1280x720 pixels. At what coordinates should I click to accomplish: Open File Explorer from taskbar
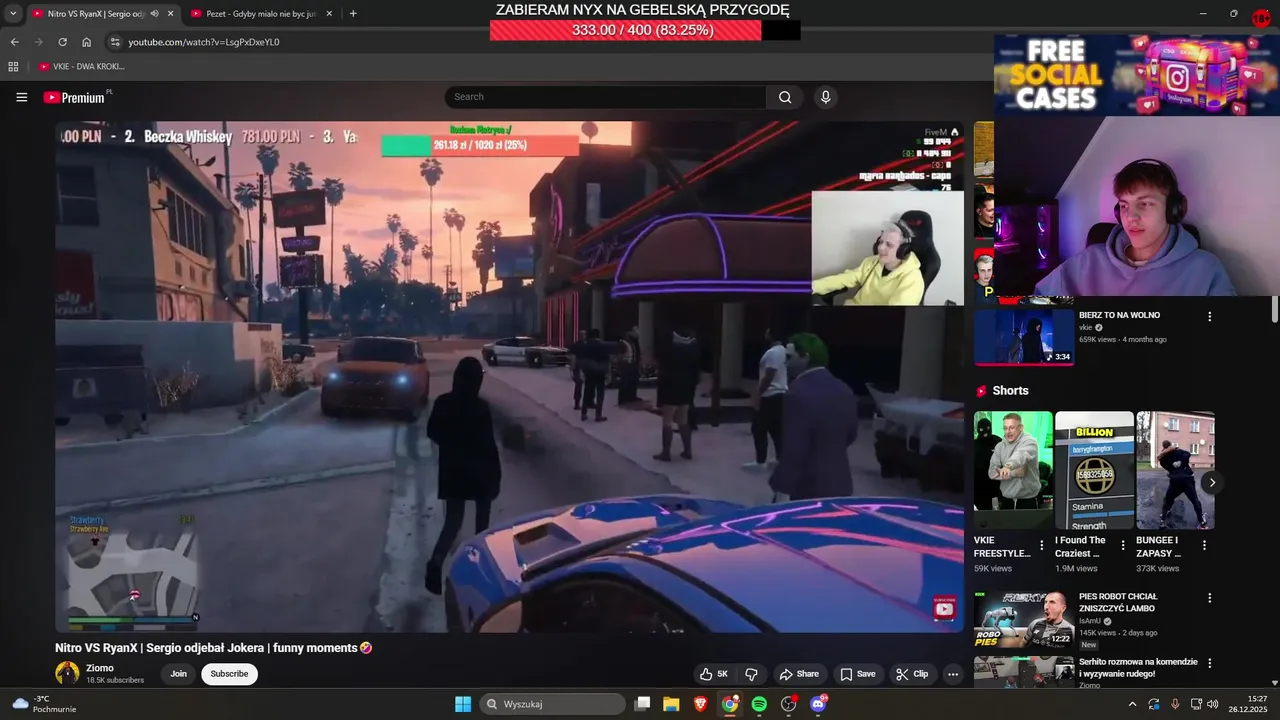pyautogui.click(x=671, y=704)
